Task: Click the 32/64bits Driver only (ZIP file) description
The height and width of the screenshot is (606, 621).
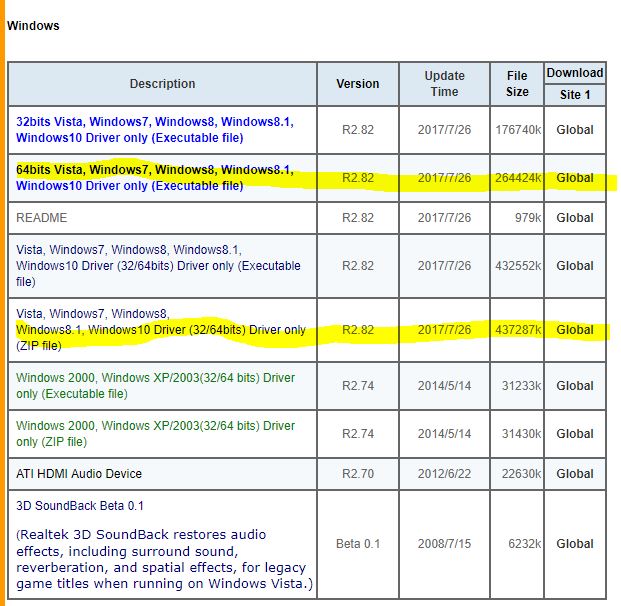Action: pyautogui.click(x=161, y=330)
